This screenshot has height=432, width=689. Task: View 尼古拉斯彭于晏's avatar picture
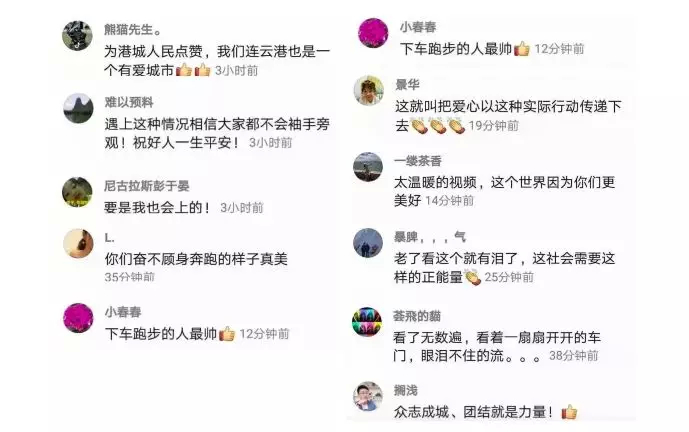[77, 192]
